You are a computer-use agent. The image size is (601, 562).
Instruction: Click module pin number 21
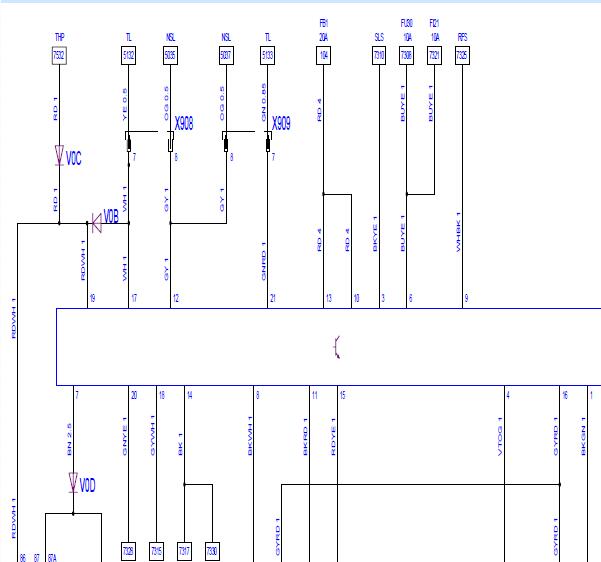click(x=273, y=298)
